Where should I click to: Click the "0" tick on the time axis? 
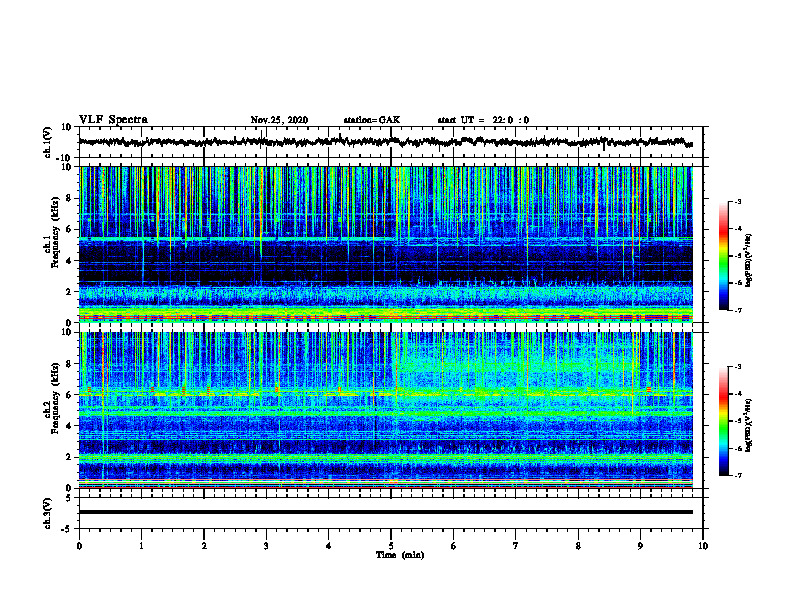79,546
